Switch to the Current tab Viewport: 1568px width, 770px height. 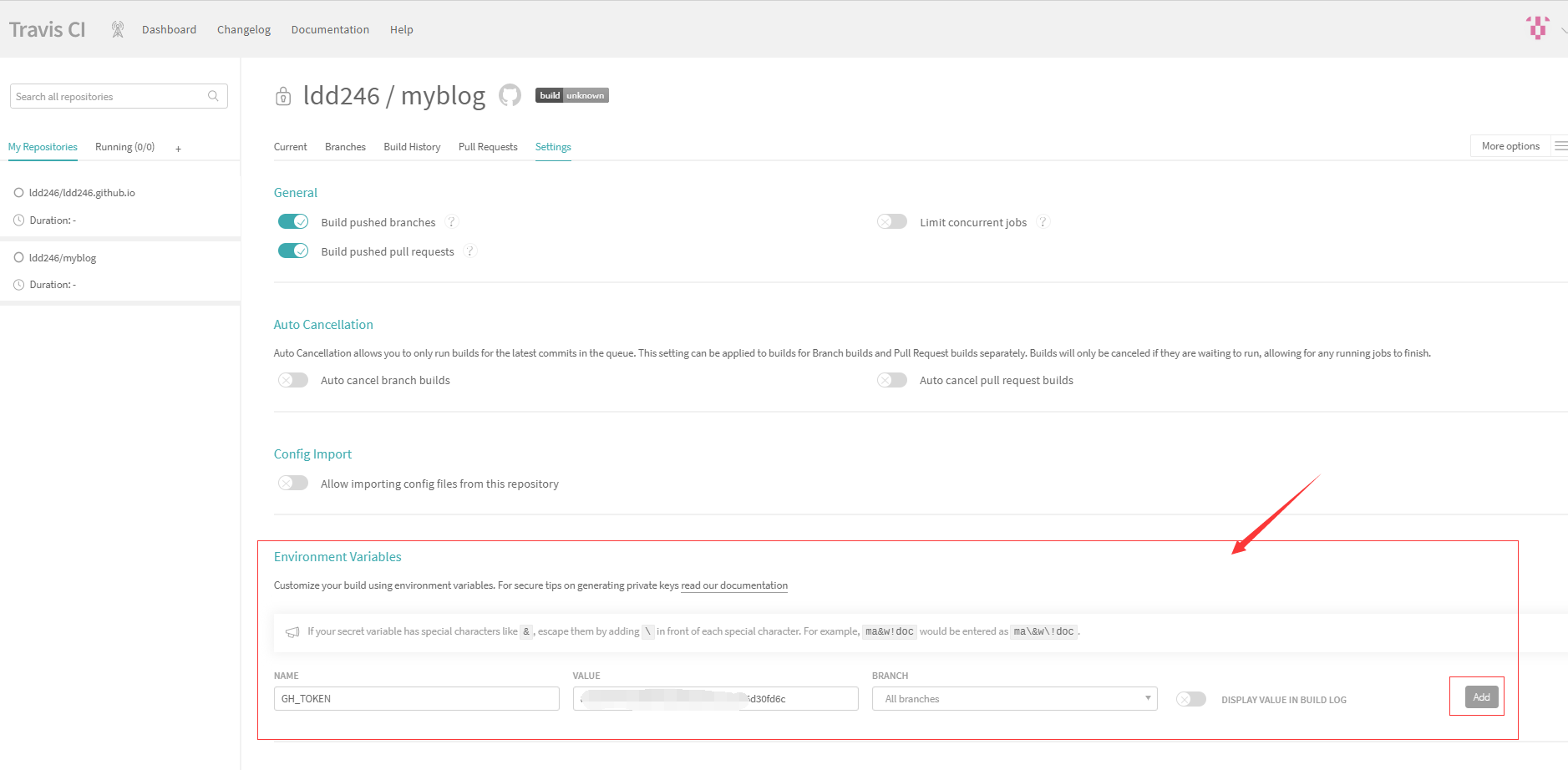click(x=290, y=147)
